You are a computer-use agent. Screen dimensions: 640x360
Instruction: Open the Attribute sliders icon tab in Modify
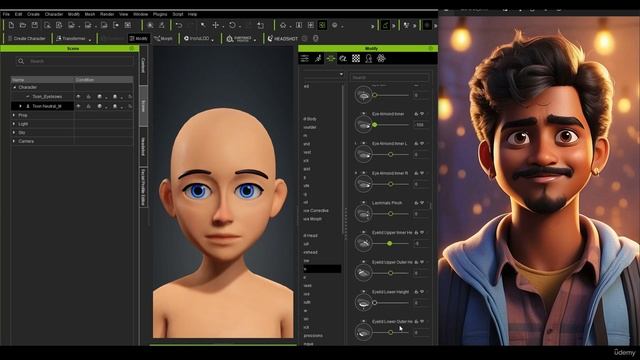coord(305,59)
